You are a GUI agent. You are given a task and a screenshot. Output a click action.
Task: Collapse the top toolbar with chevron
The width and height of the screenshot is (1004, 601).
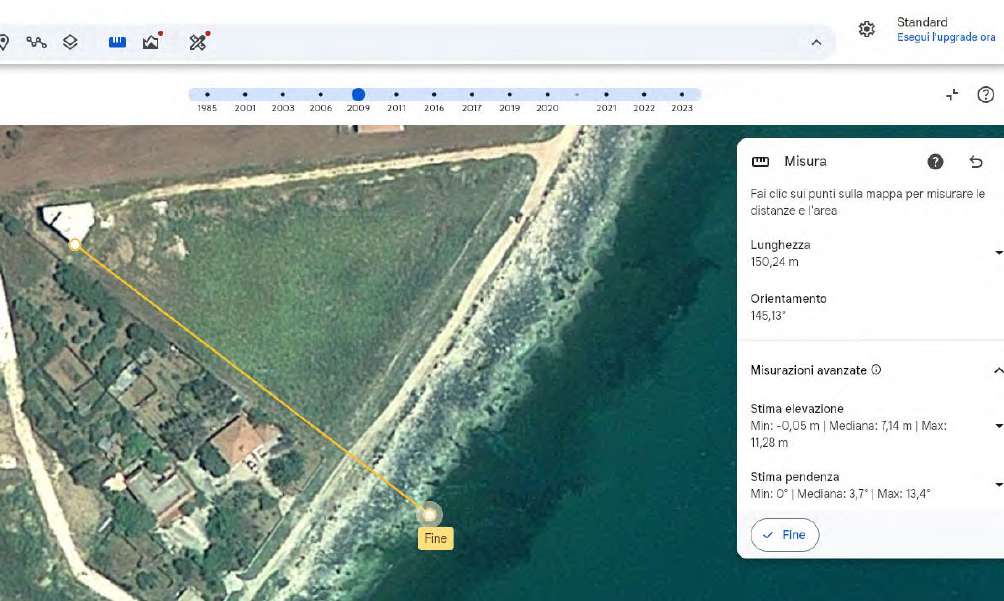click(816, 42)
